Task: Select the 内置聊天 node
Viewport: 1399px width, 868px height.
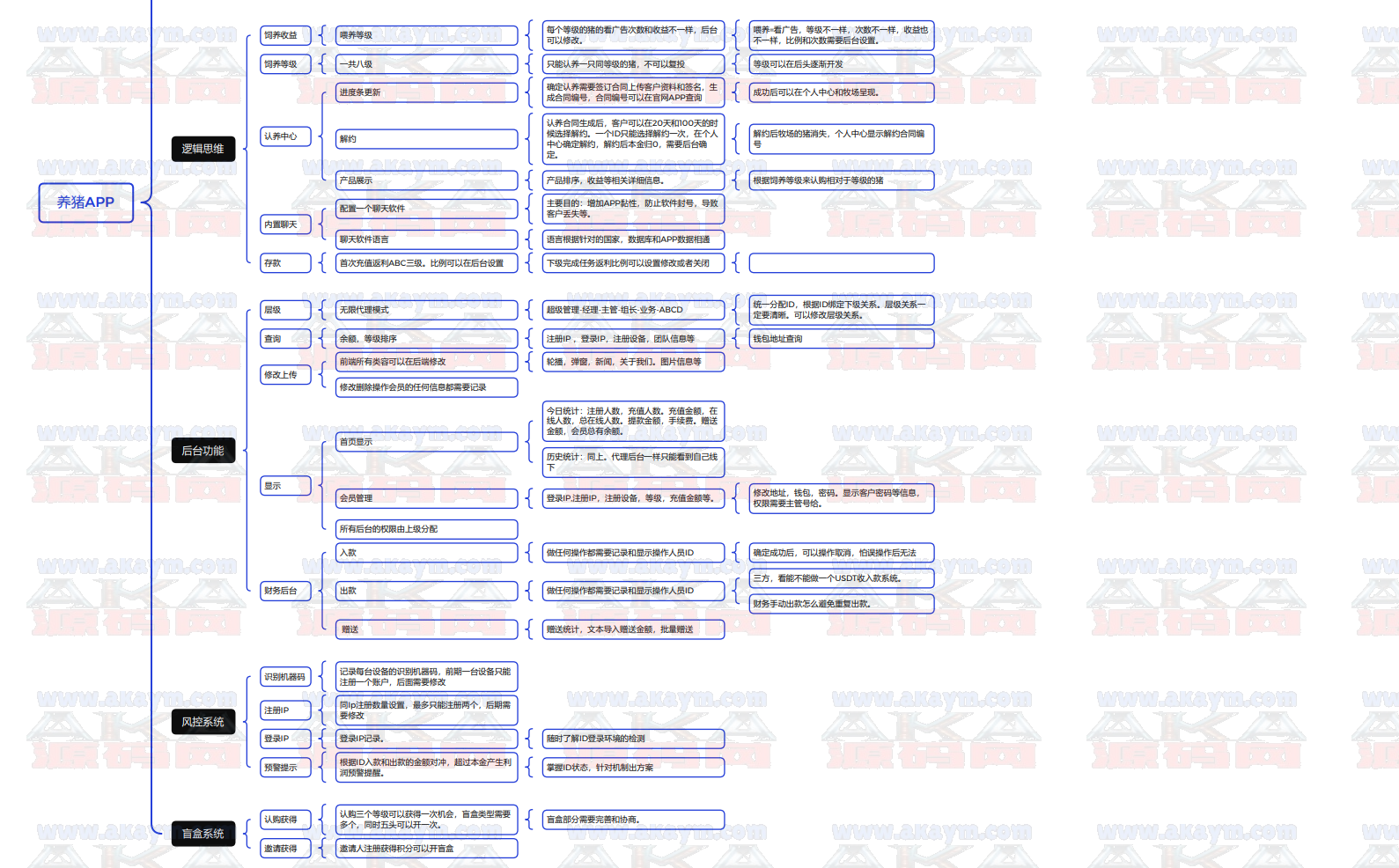Action: pyautogui.click(x=285, y=224)
